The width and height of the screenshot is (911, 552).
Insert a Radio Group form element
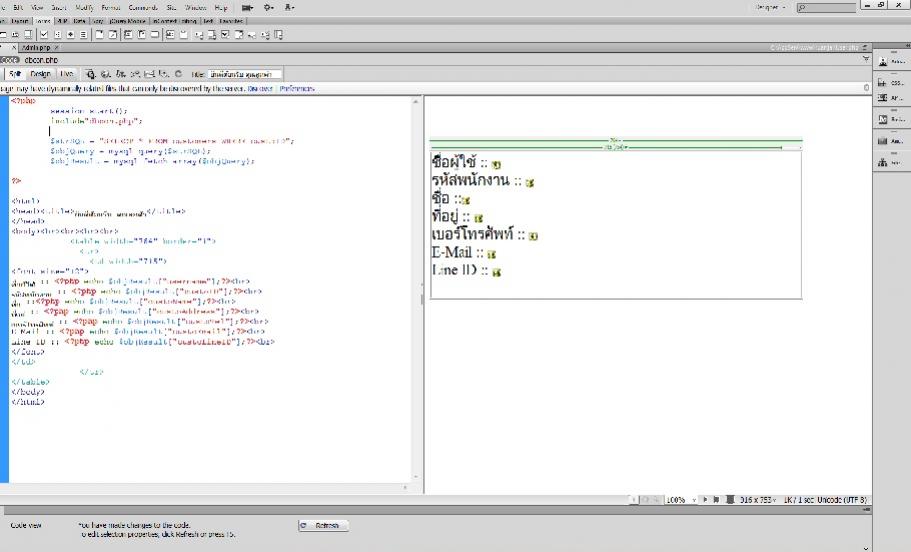click(x=83, y=35)
